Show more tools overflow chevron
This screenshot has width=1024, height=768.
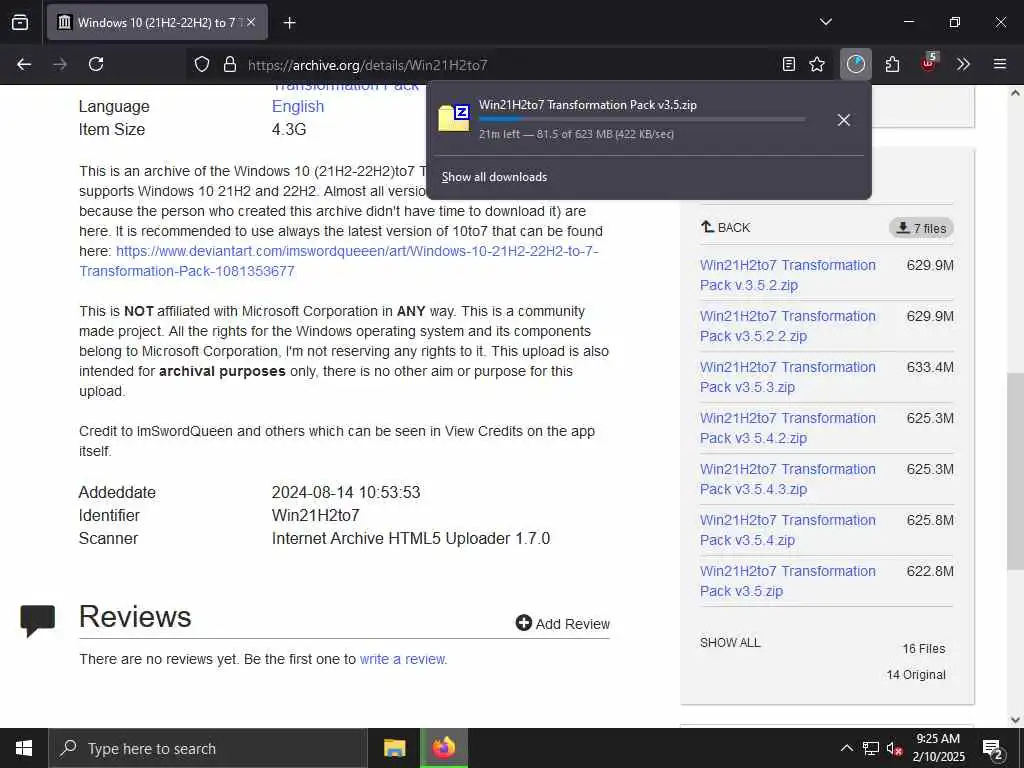[963, 64]
